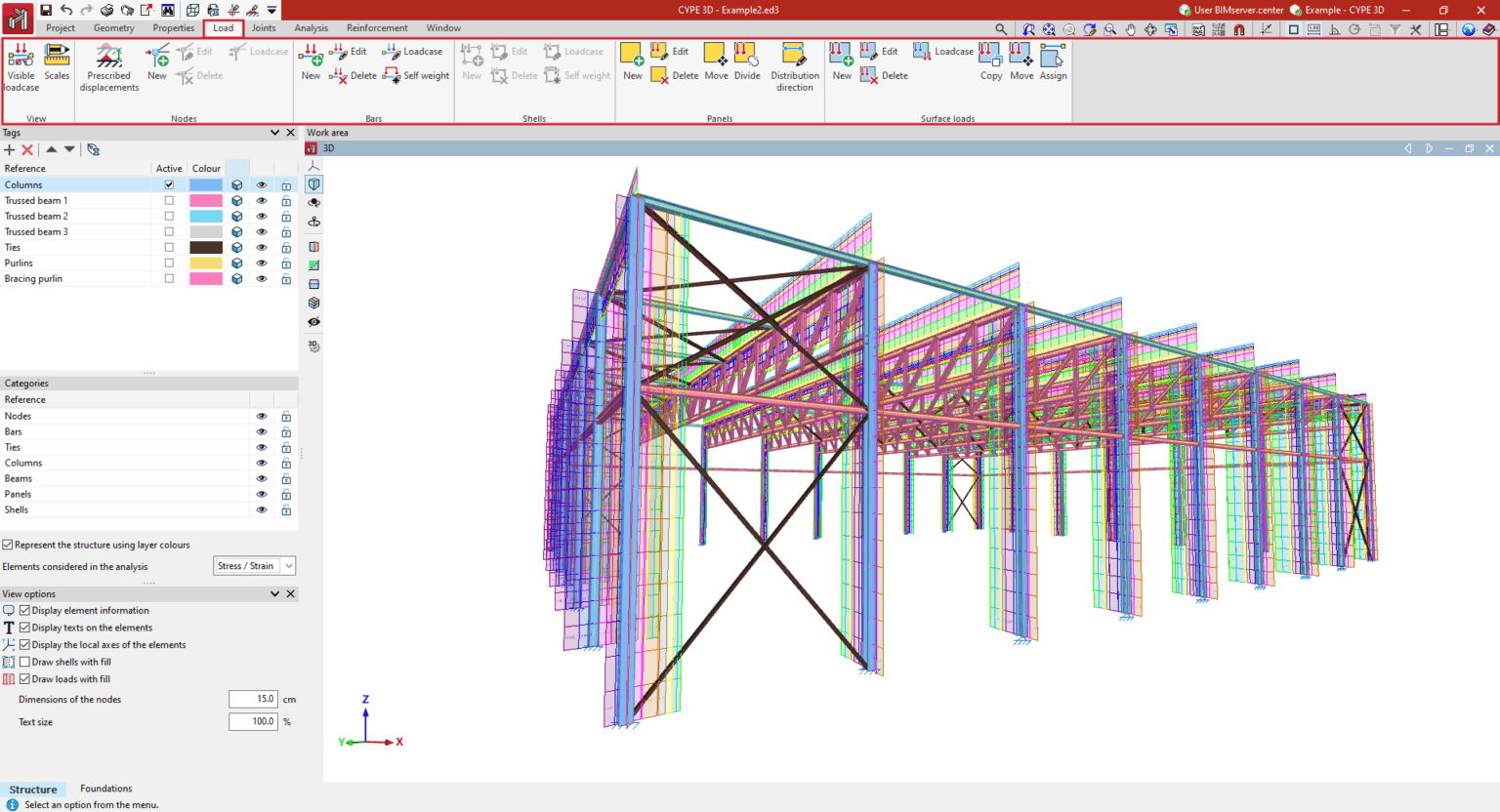
Task: Uncheck Represent the structure using layer colours
Action: (8, 545)
